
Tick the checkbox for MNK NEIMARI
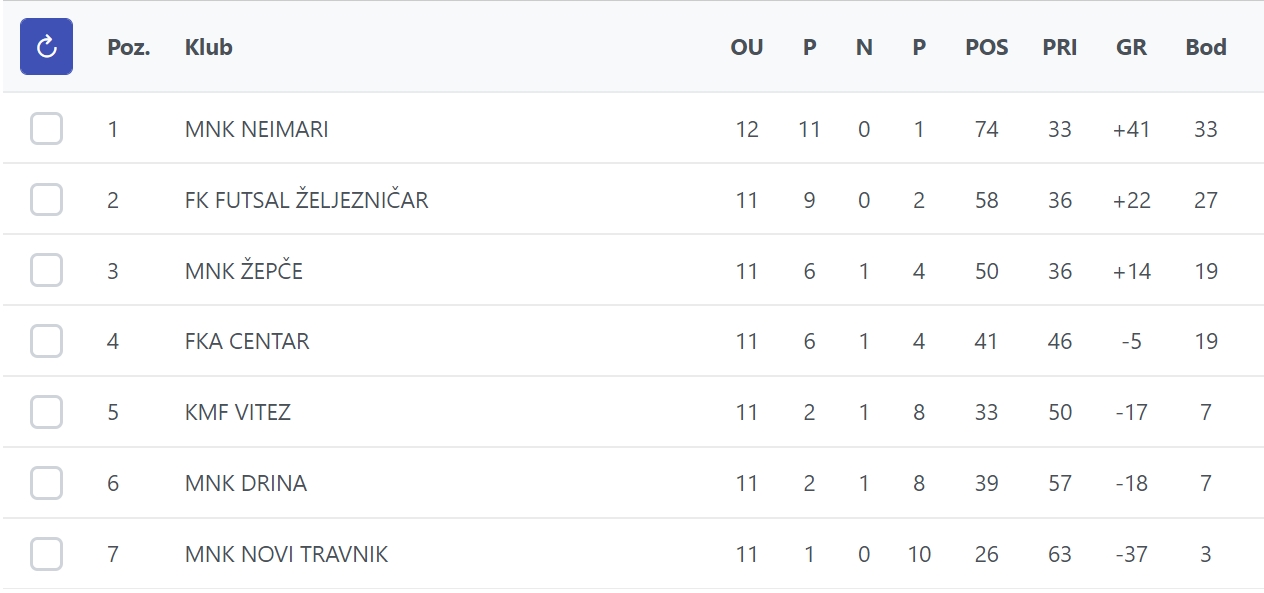pyautogui.click(x=46, y=129)
